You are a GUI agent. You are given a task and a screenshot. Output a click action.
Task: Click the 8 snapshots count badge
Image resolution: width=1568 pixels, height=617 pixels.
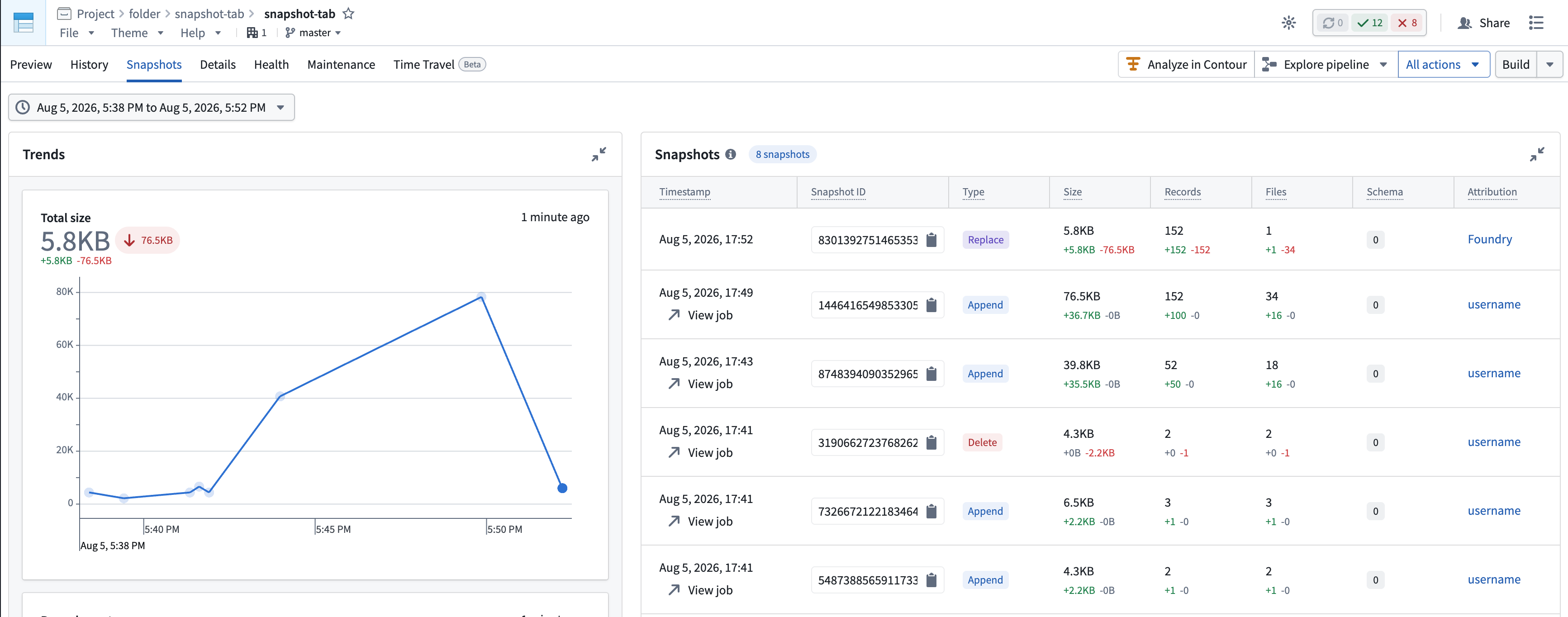[x=782, y=155]
